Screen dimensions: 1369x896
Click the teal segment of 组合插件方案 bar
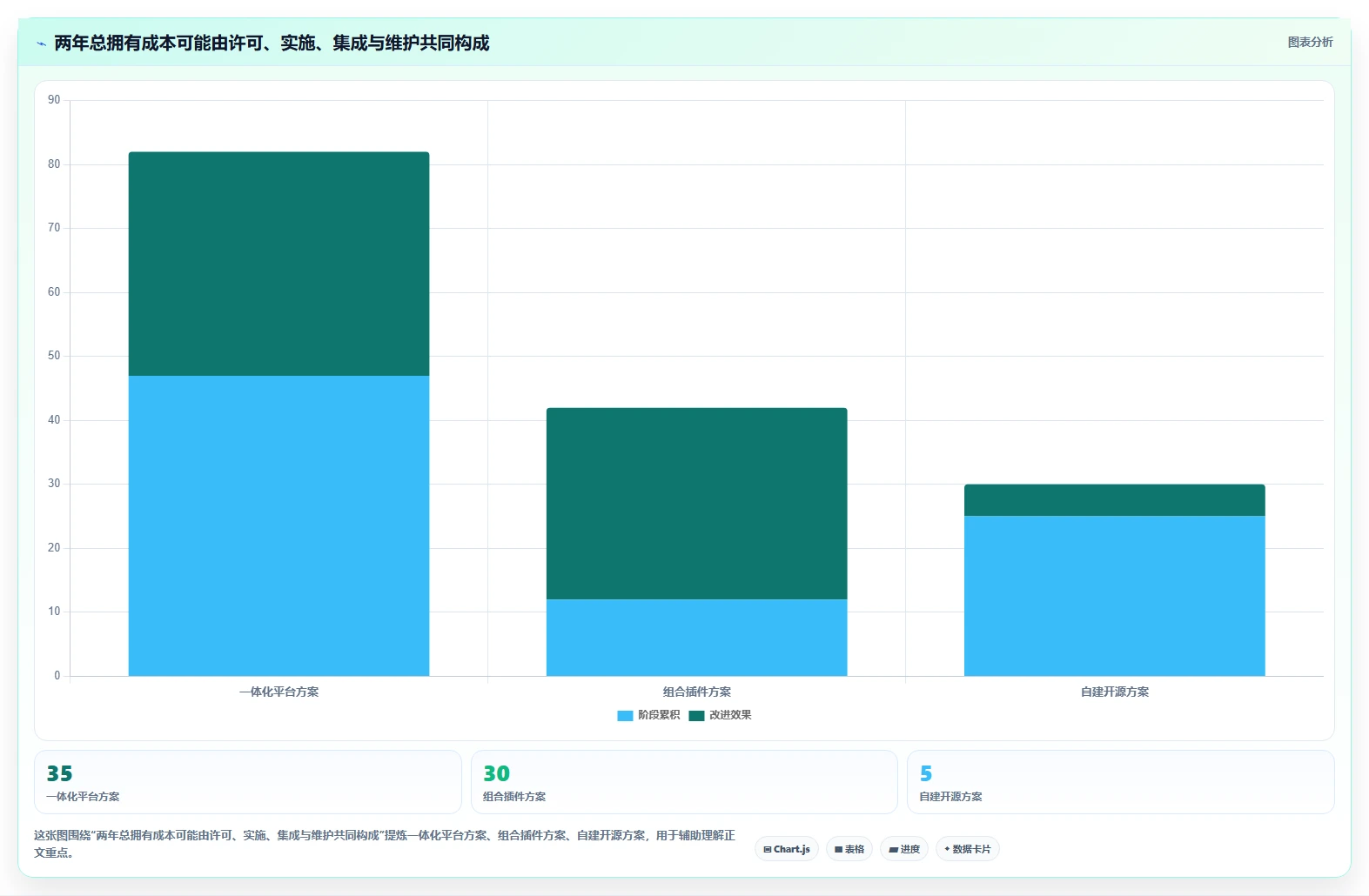click(696, 504)
